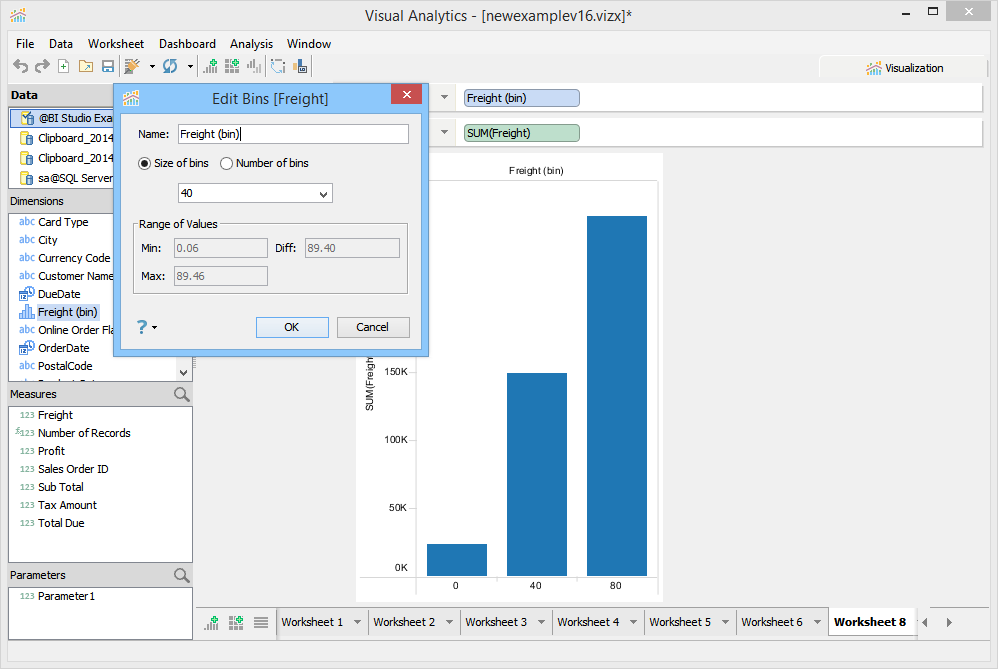Click the swap rows and columns icon

(278, 66)
